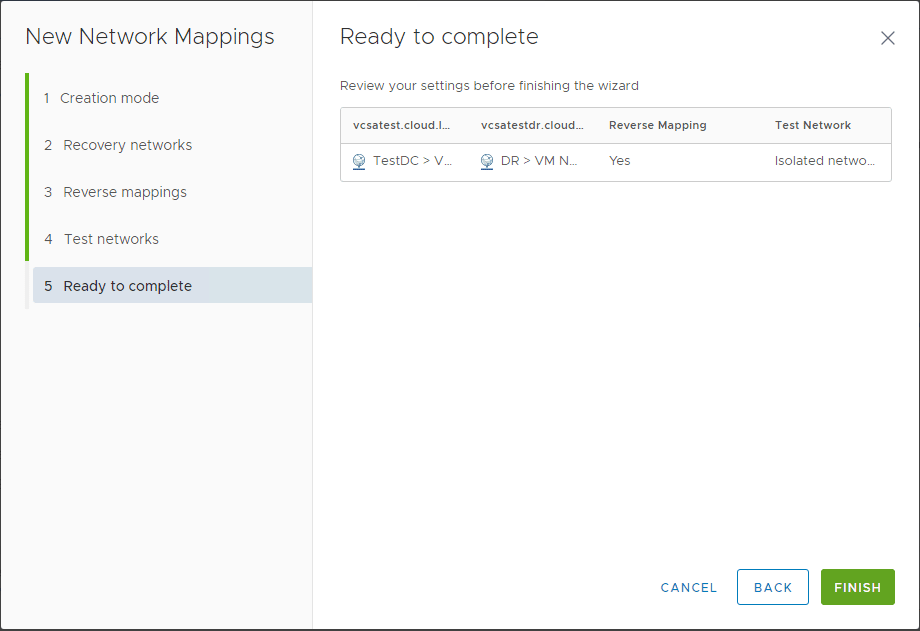Image resolution: width=920 pixels, height=631 pixels.
Task: Select step 5 Ready to complete
Action: click(x=127, y=286)
